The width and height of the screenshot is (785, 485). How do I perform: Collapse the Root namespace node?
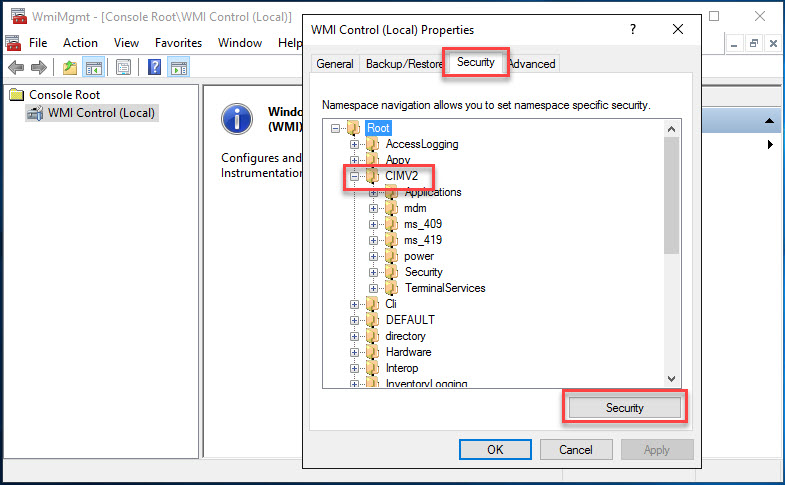[x=335, y=128]
